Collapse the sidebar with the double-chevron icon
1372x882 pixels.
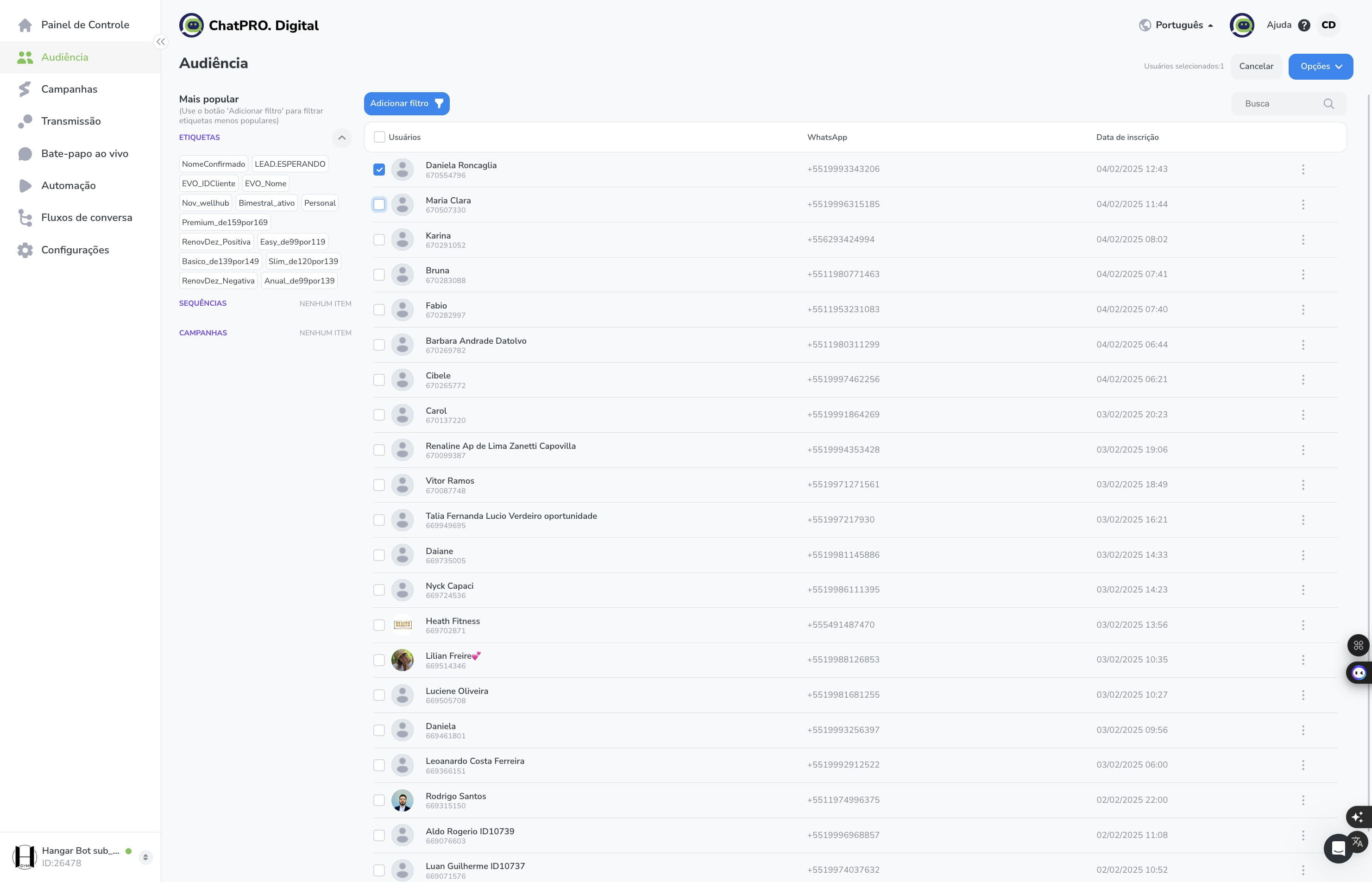pyautogui.click(x=161, y=42)
